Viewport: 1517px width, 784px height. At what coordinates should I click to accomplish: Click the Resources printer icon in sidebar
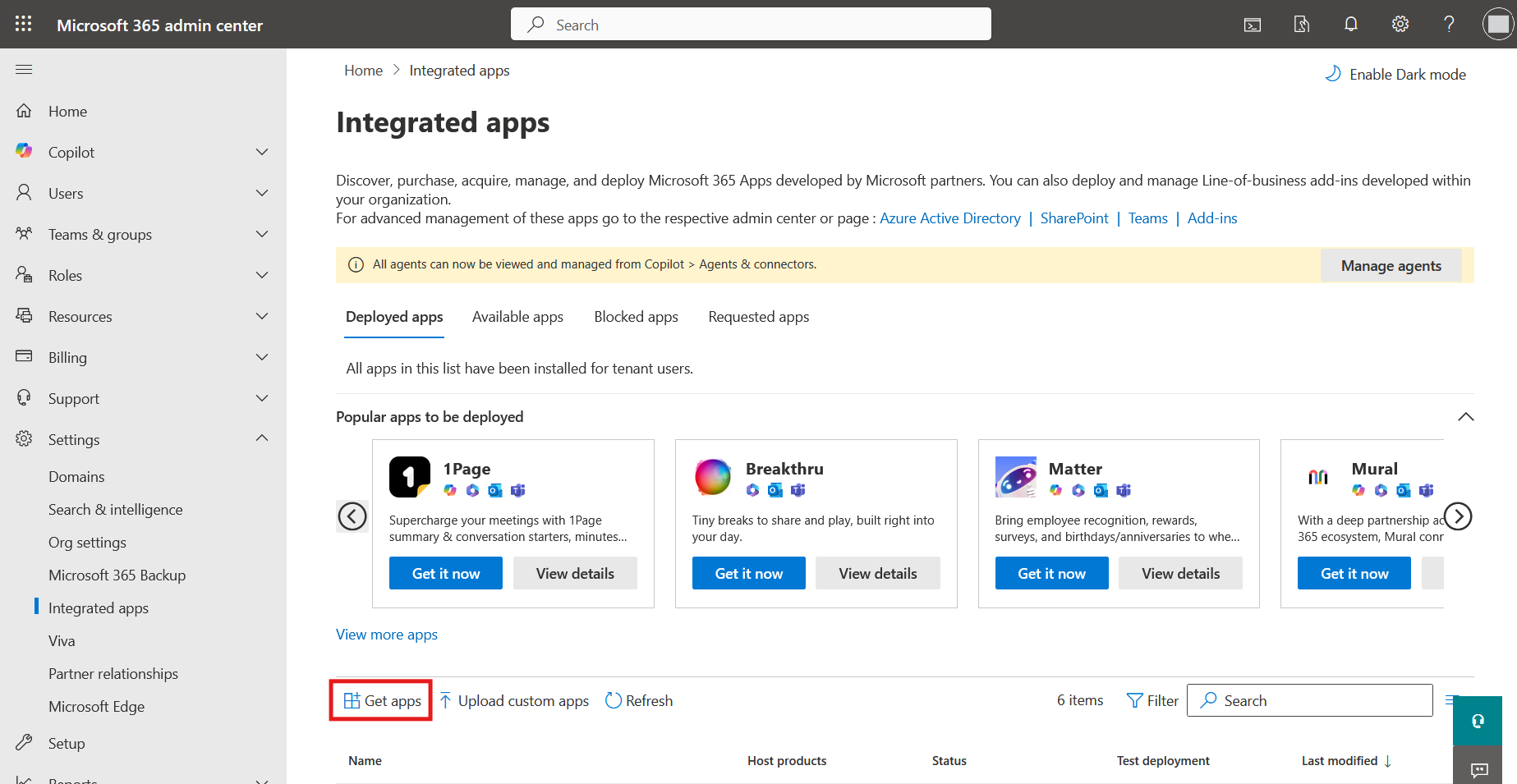click(24, 315)
